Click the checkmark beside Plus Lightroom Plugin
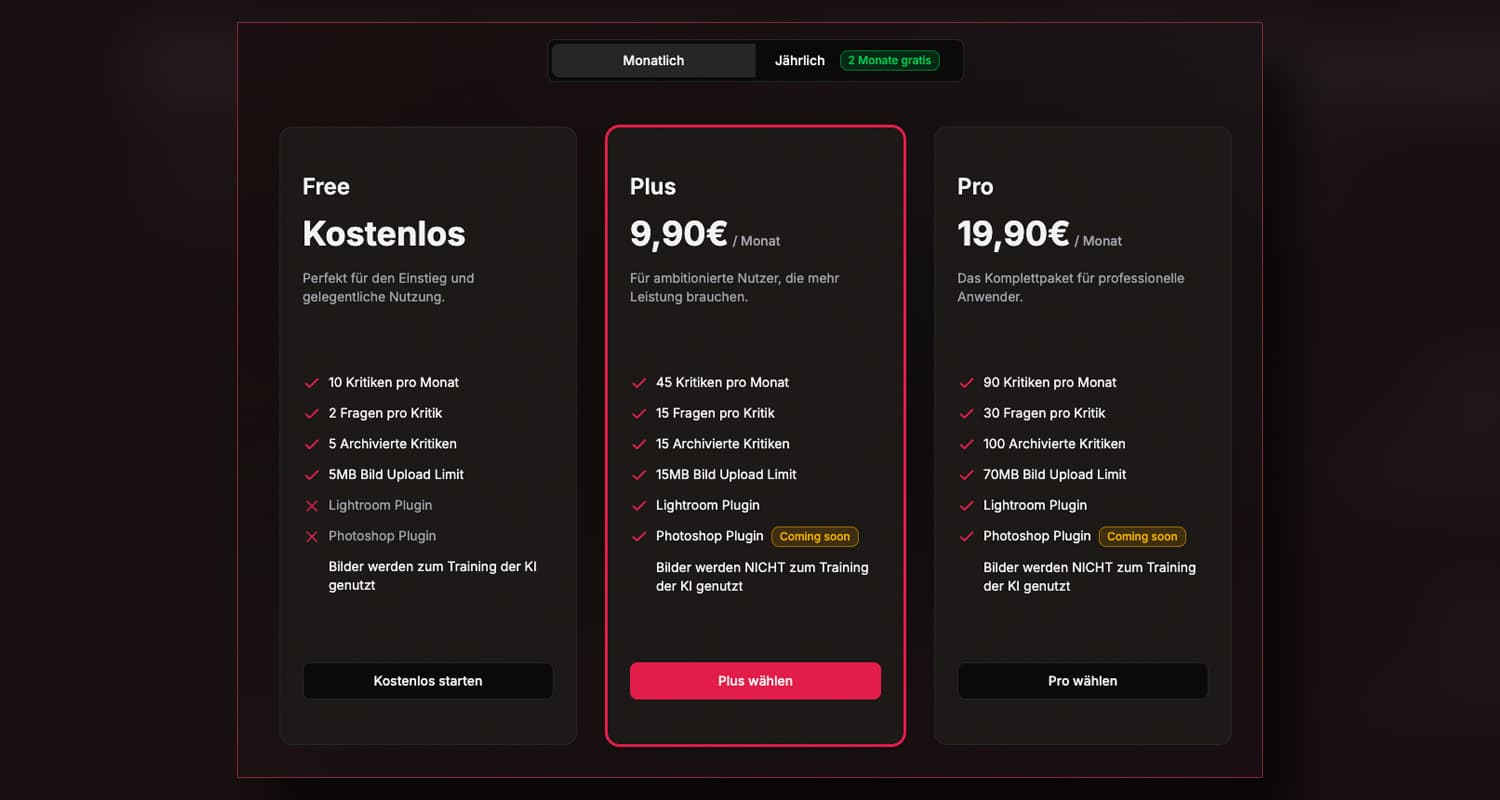 click(639, 506)
